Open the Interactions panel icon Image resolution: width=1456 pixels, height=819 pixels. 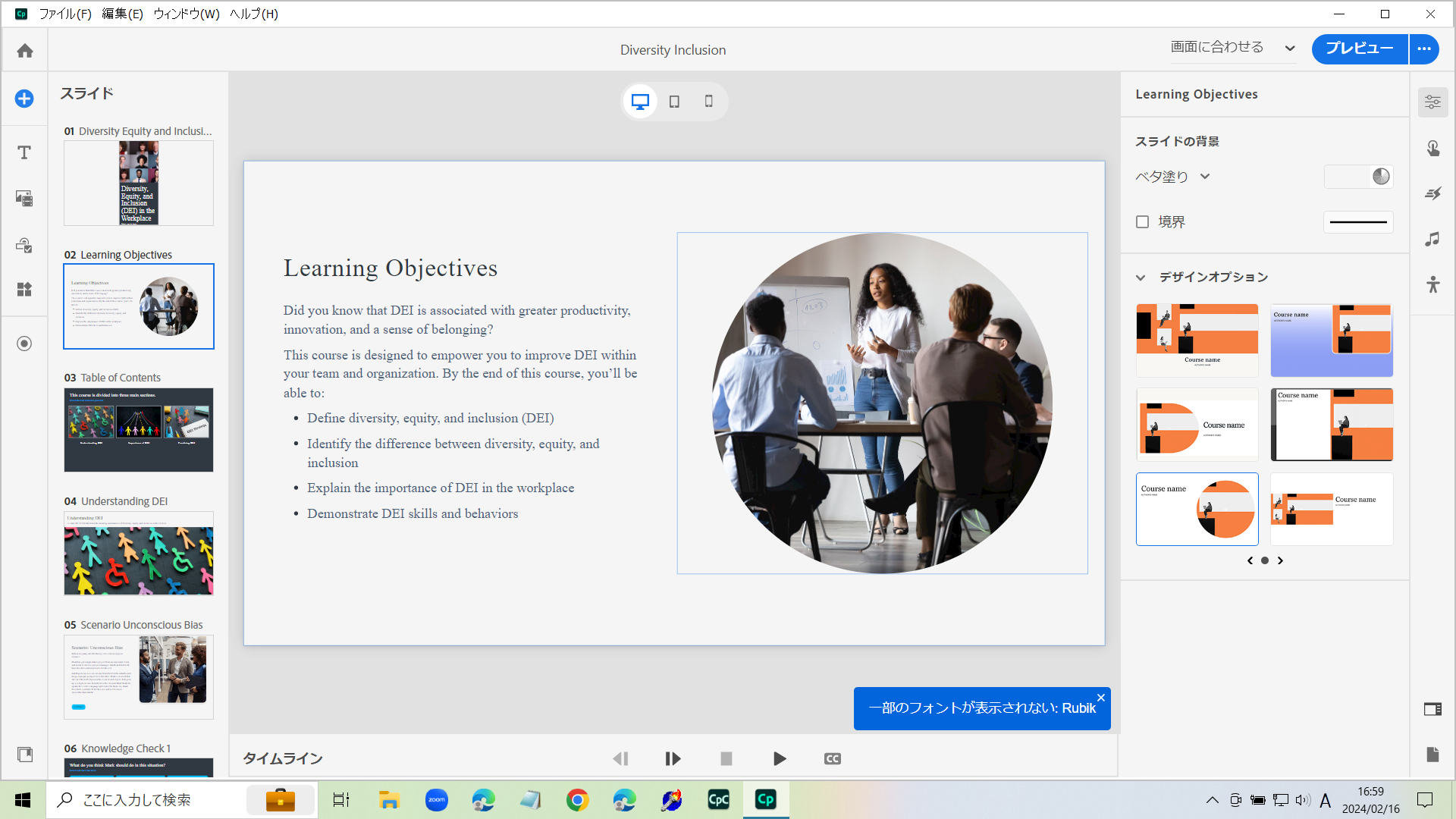pos(1432,148)
